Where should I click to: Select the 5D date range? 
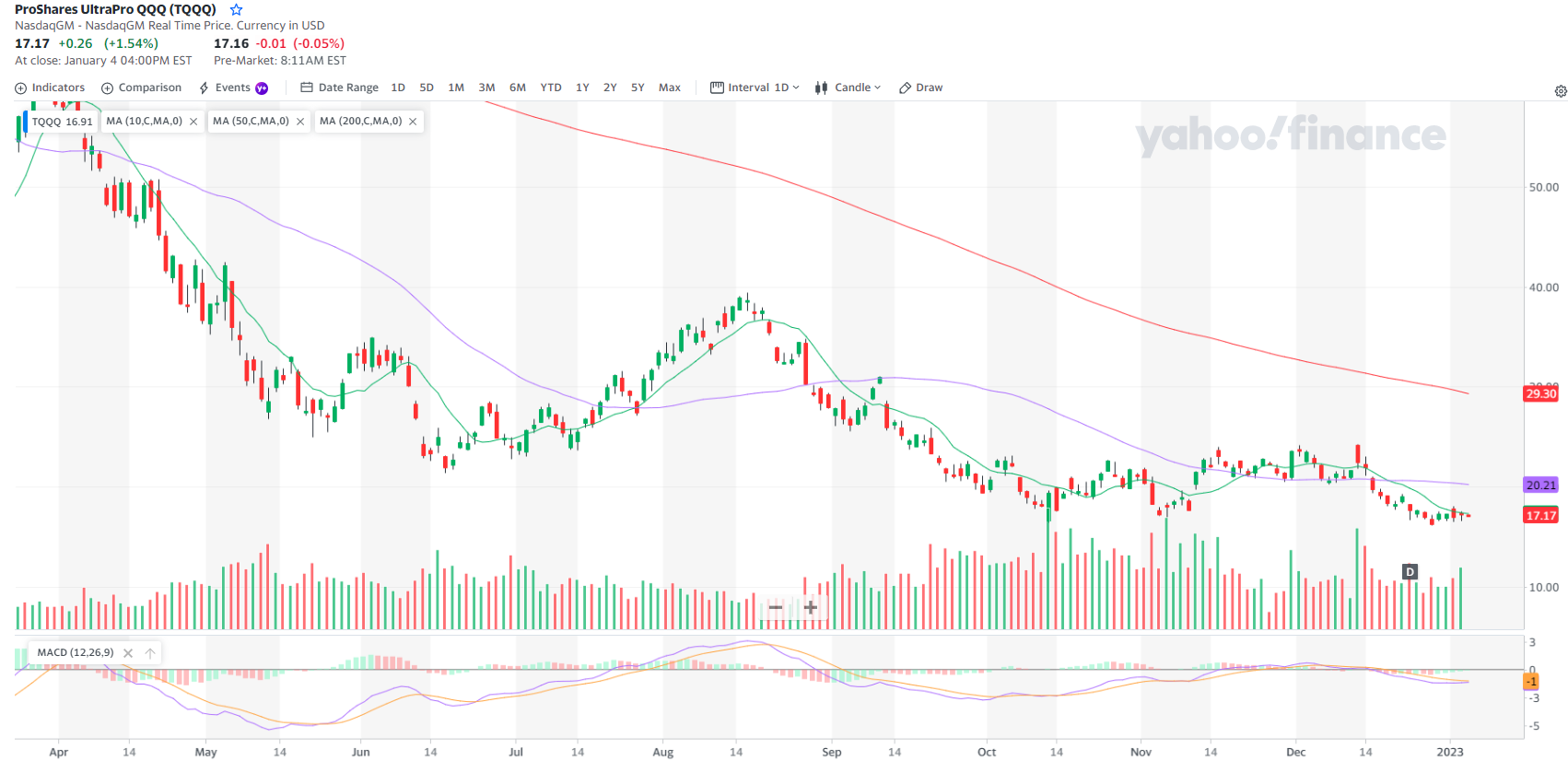[x=427, y=88]
